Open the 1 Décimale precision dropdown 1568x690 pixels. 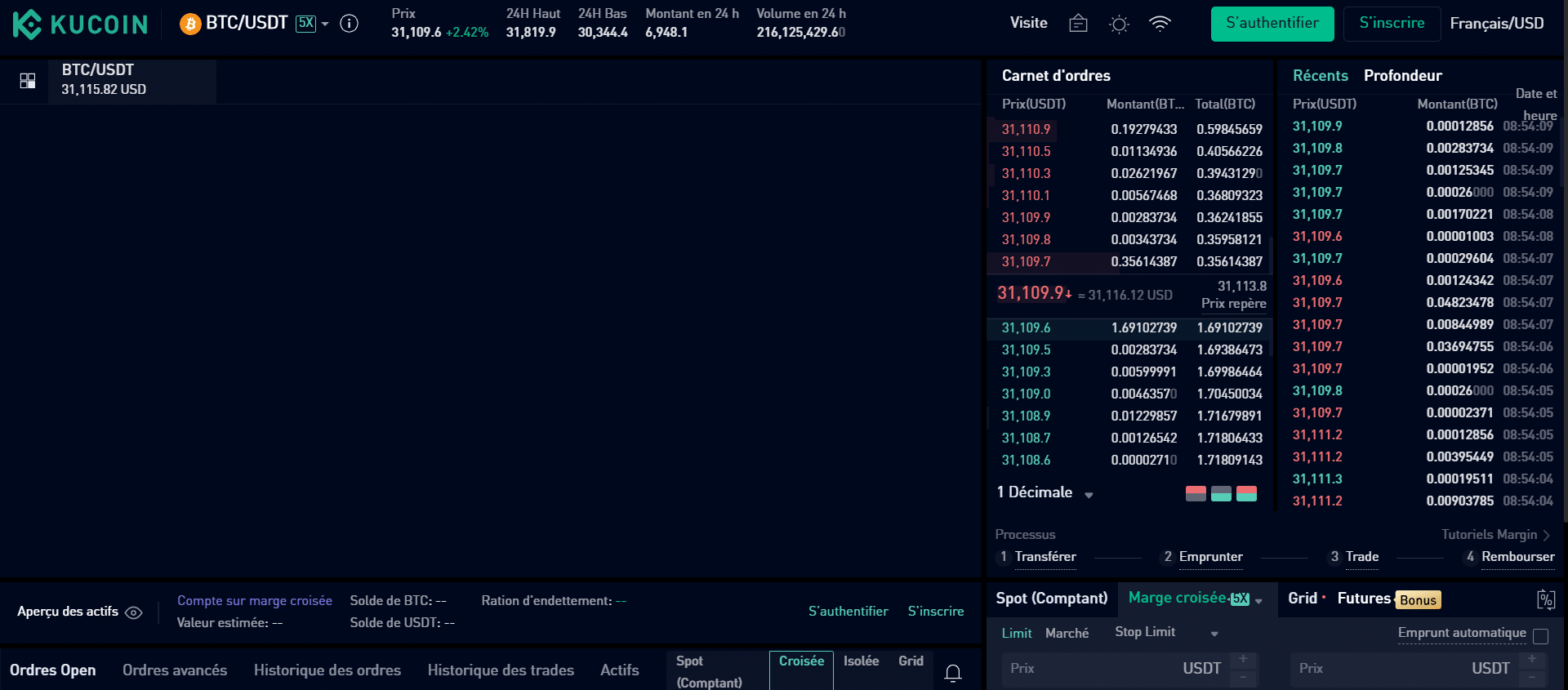click(1045, 492)
